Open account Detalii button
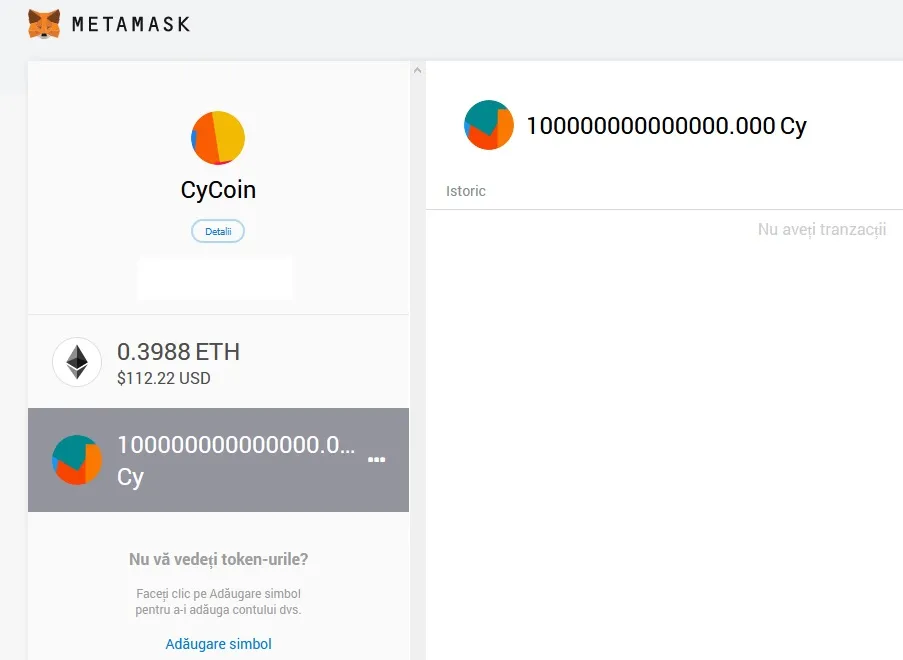Viewport: 903px width, 660px height. click(x=218, y=231)
